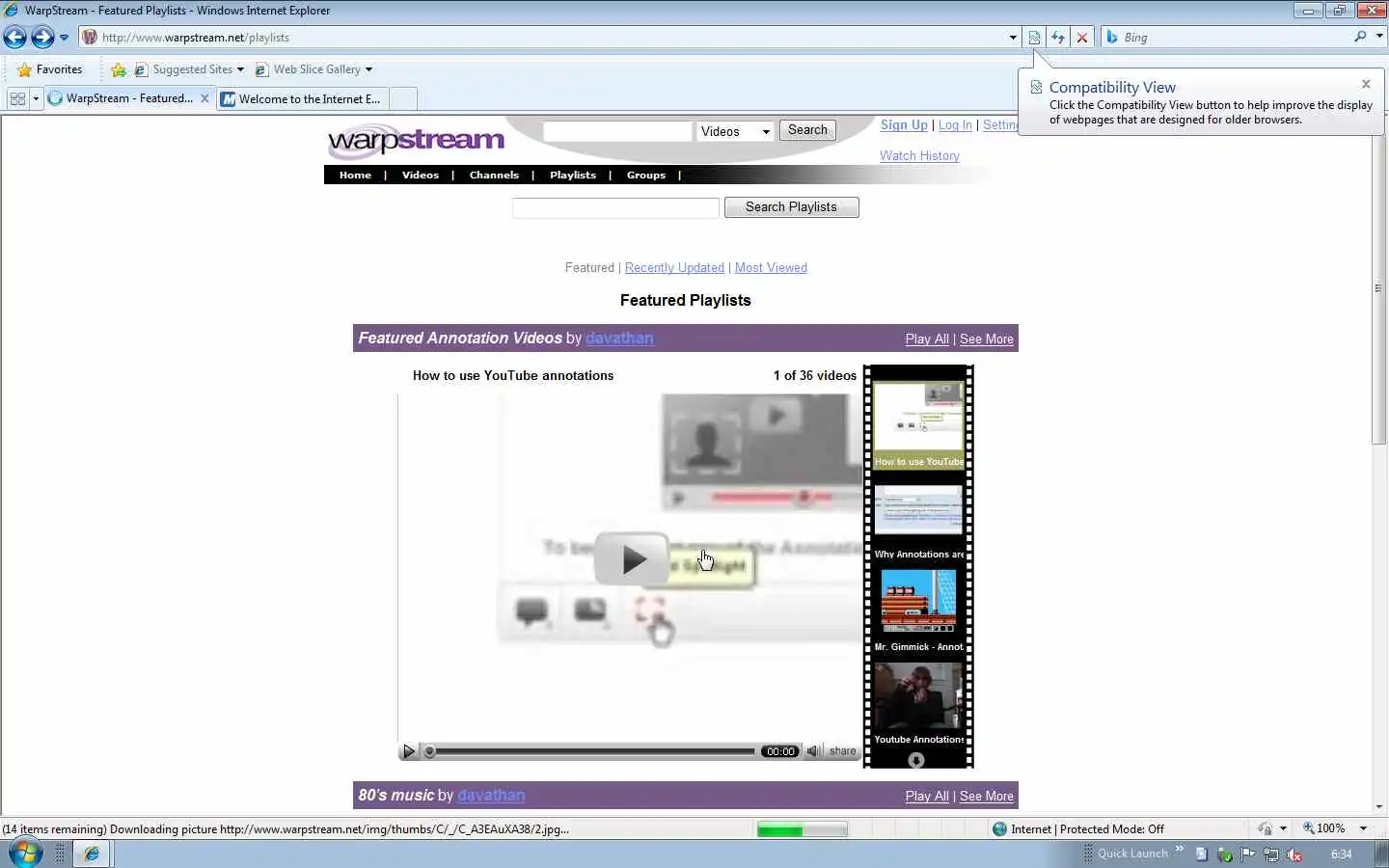Click See More for 80's music
This screenshot has height=868, width=1389.
(986, 797)
